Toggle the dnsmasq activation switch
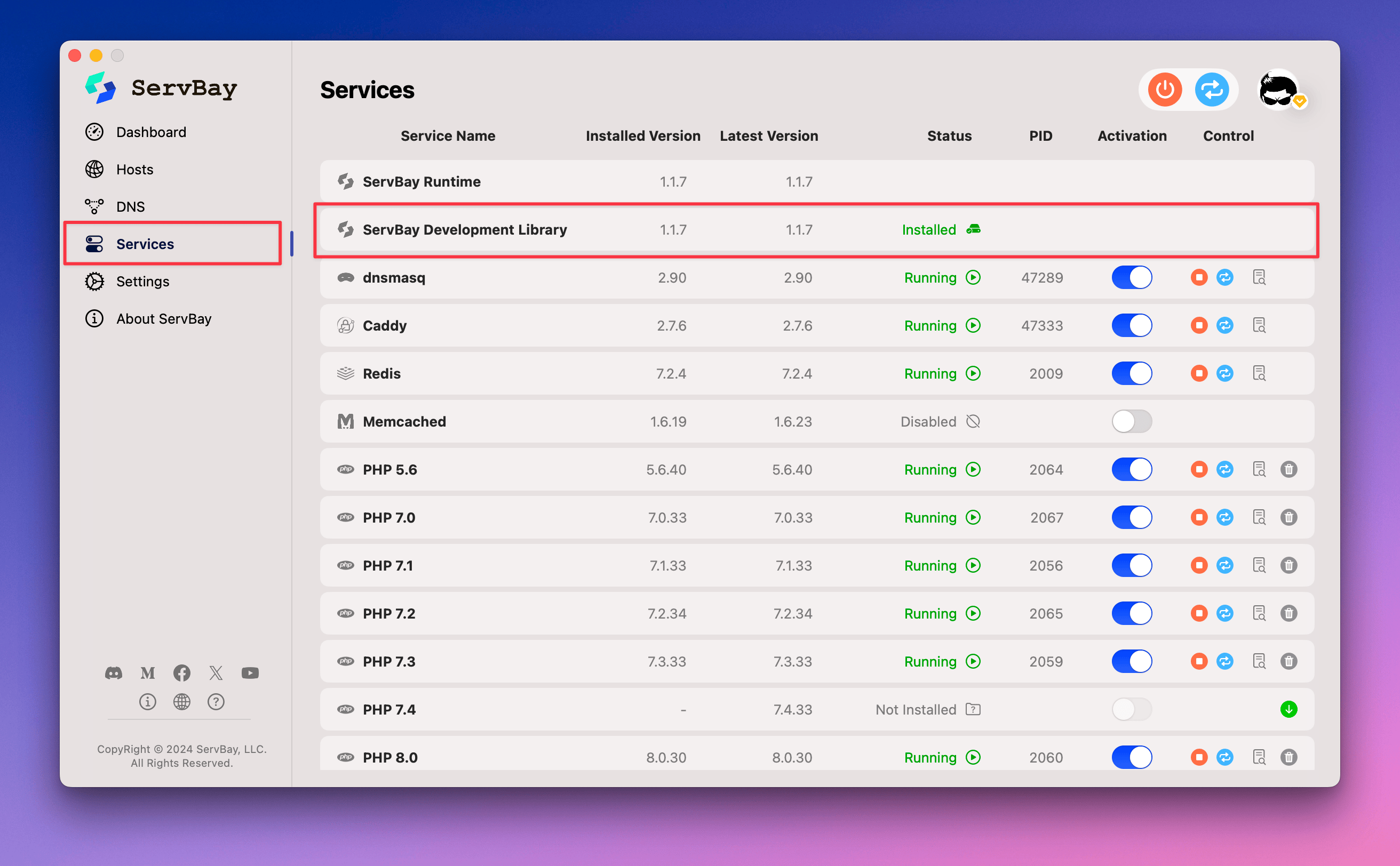This screenshot has width=1400, height=866. pos(1131,278)
